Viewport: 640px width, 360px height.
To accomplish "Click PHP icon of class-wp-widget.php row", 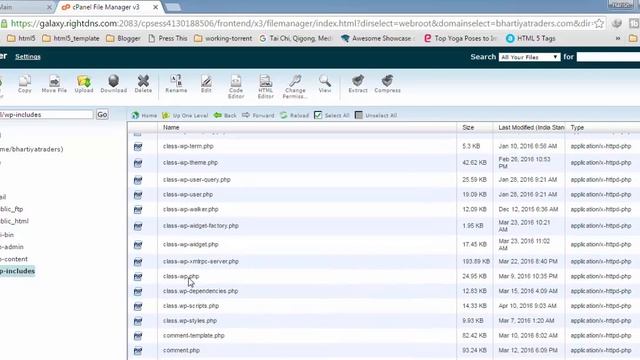I will tap(138, 245).
